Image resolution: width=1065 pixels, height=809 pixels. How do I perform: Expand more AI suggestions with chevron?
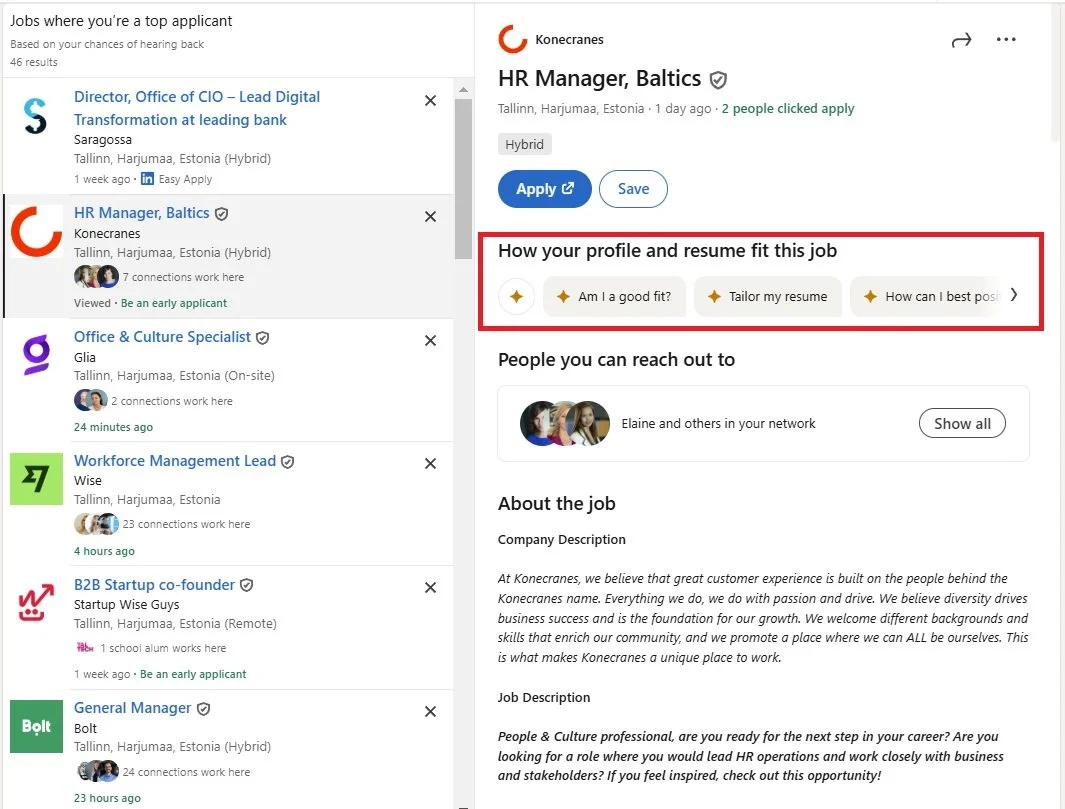point(1014,295)
